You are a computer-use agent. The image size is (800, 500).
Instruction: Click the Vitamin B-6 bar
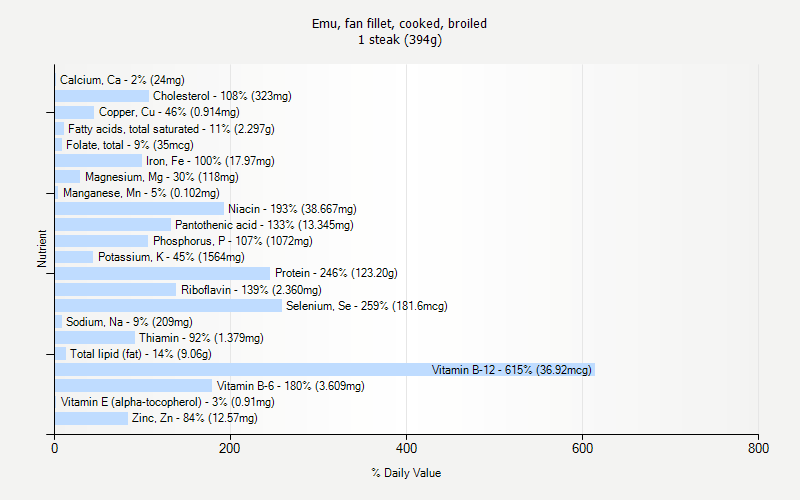point(133,386)
